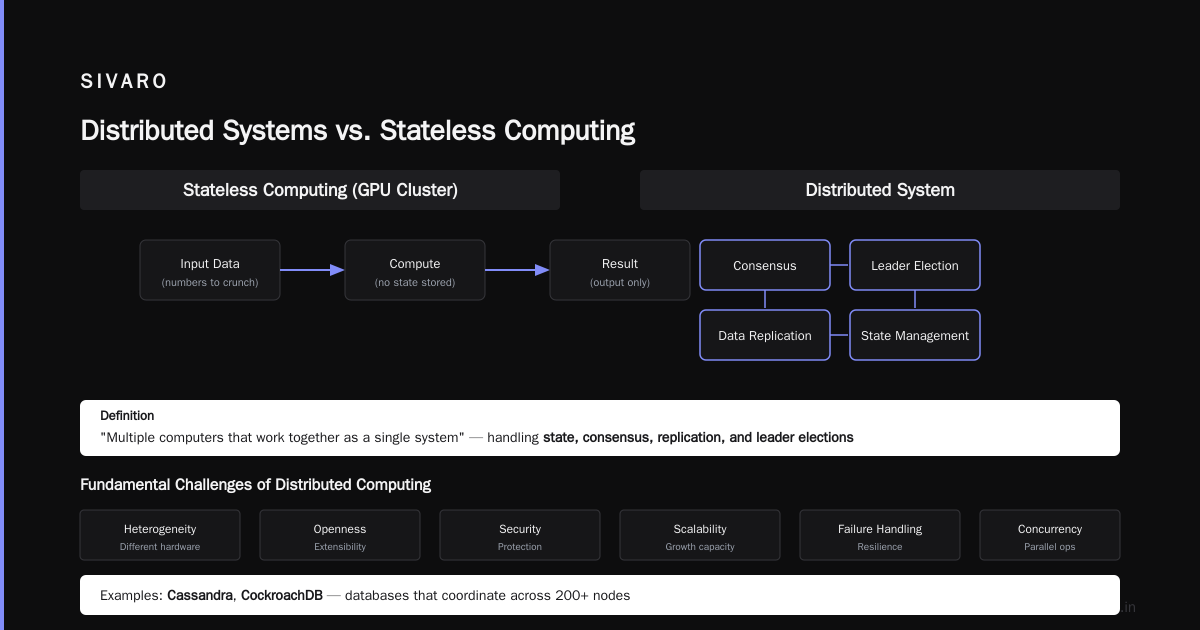
Task: Click text "databases that coordinate across 200+ nodes"
Action: click(488, 595)
